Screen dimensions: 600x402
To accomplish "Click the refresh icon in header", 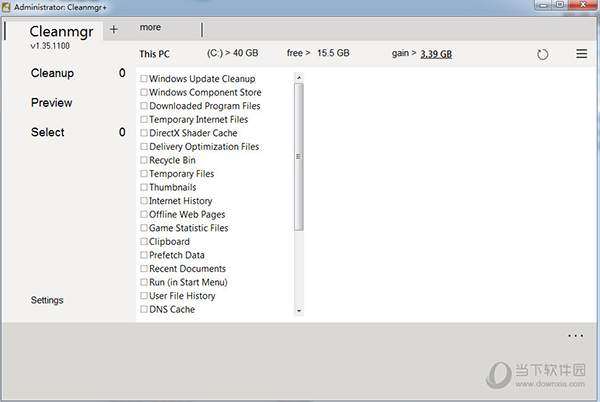I will [543, 54].
